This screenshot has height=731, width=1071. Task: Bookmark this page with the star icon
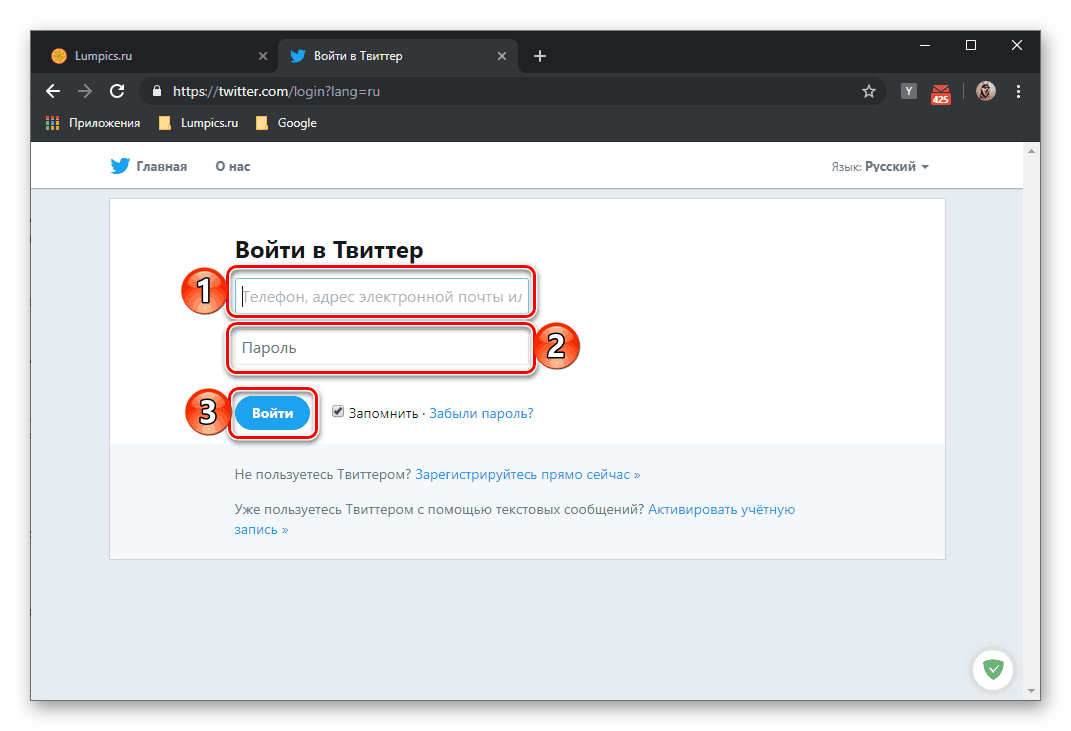pos(869,91)
